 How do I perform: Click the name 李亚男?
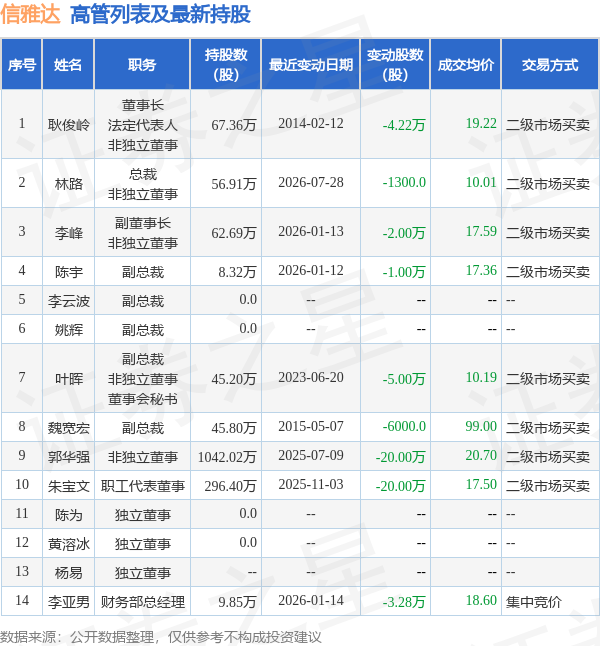pos(68,602)
